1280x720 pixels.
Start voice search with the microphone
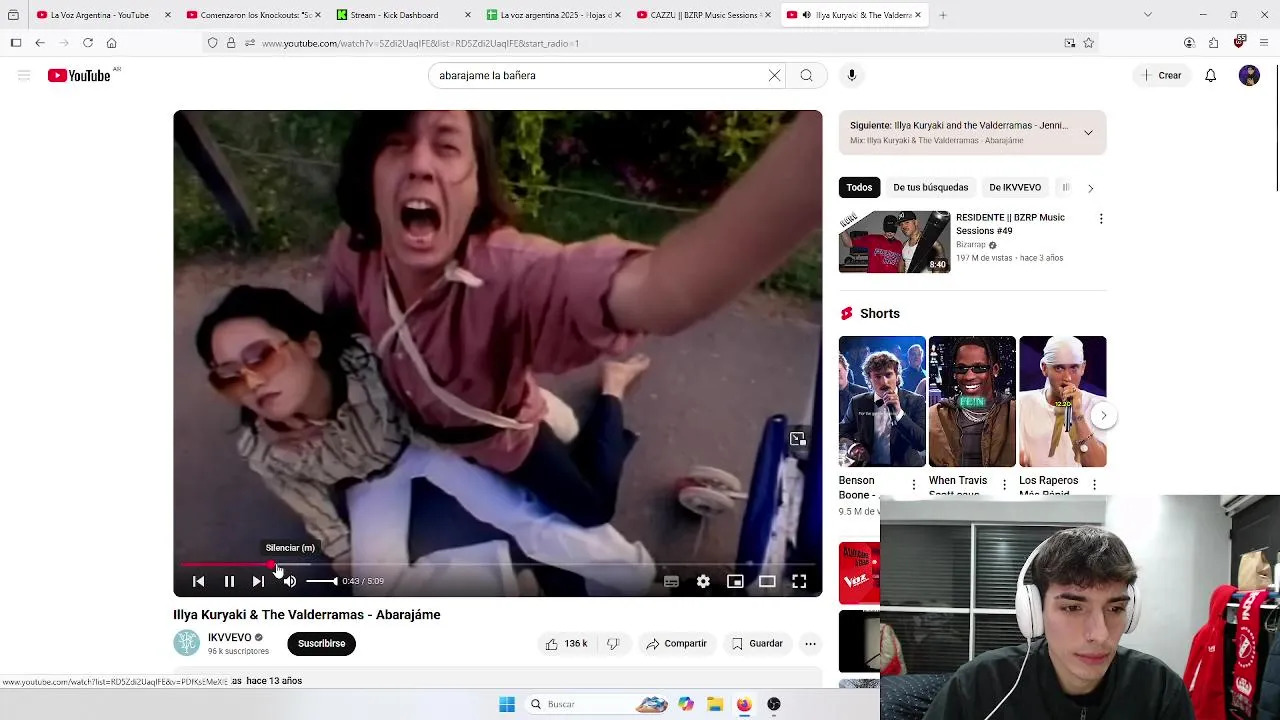coord(852,75)
